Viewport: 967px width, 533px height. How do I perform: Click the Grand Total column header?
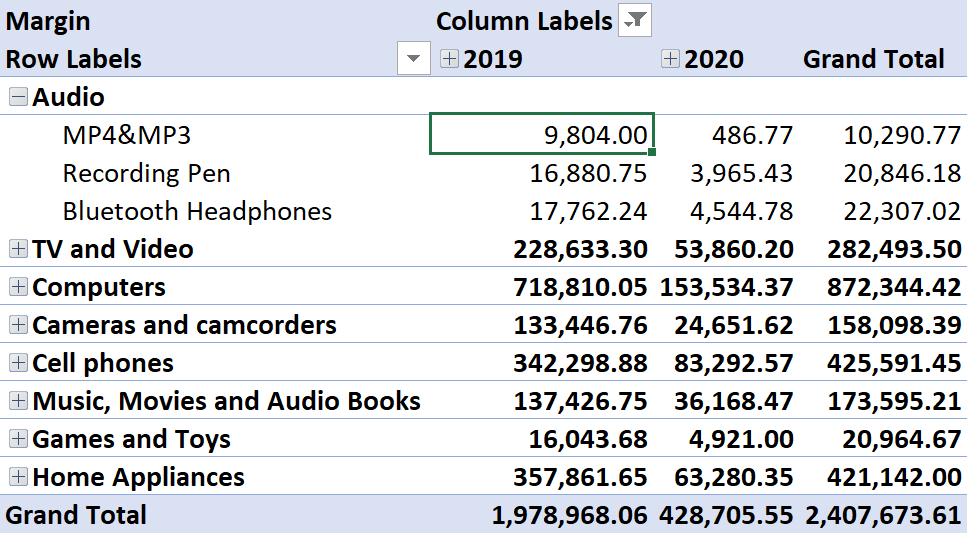pyautogui.click(x=873, y=59)
